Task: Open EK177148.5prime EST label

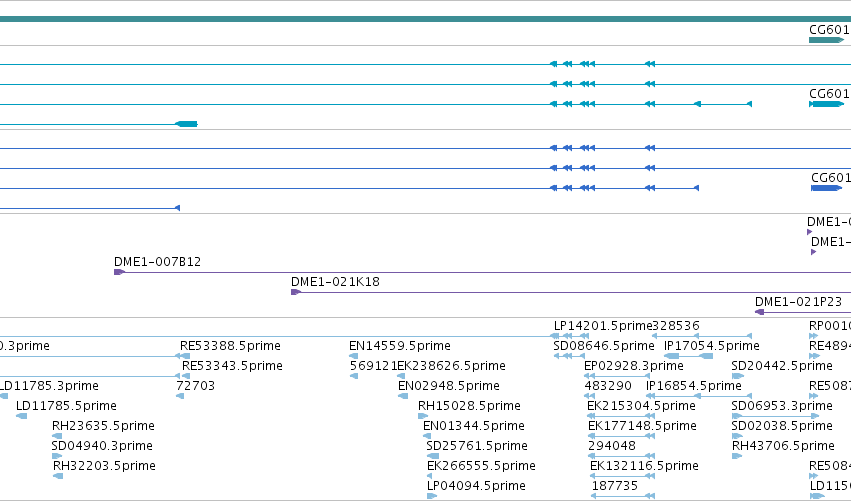Action: click(x=642, y=426)
